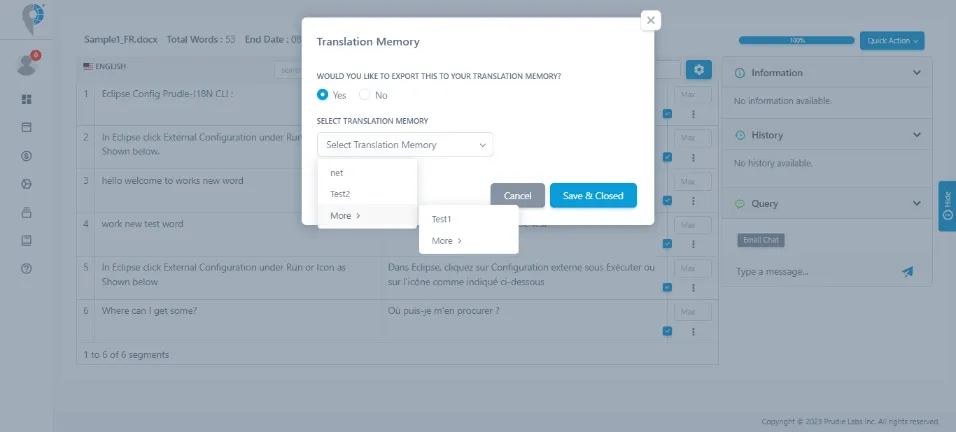Select the No radio button
Image resolution: width=956 pixels, height=432 pixels.
pyautogui.click(x=365, y=94)
